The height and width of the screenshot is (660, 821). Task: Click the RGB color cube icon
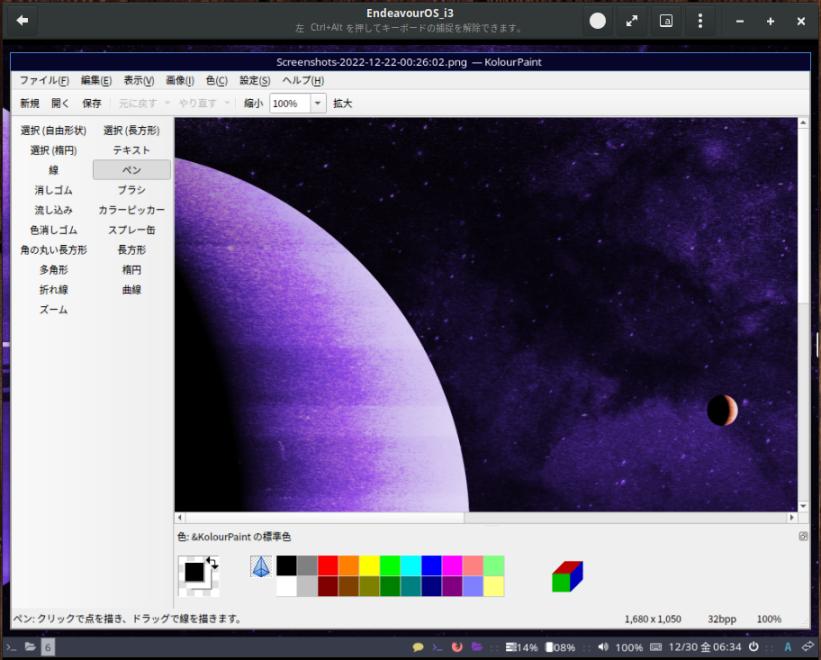point(567,576)
